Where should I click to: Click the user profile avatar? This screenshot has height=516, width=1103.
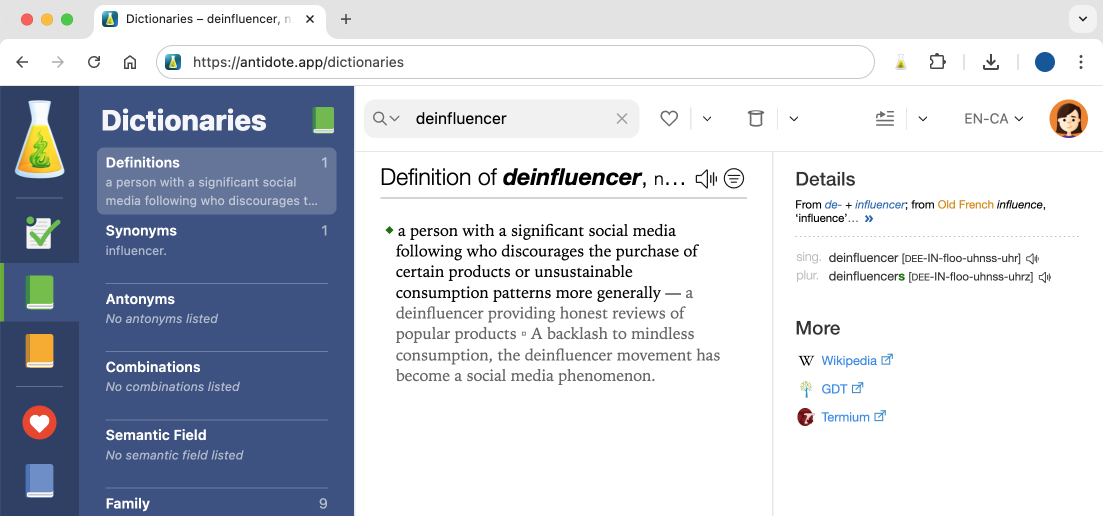[x=1067, y=119]
